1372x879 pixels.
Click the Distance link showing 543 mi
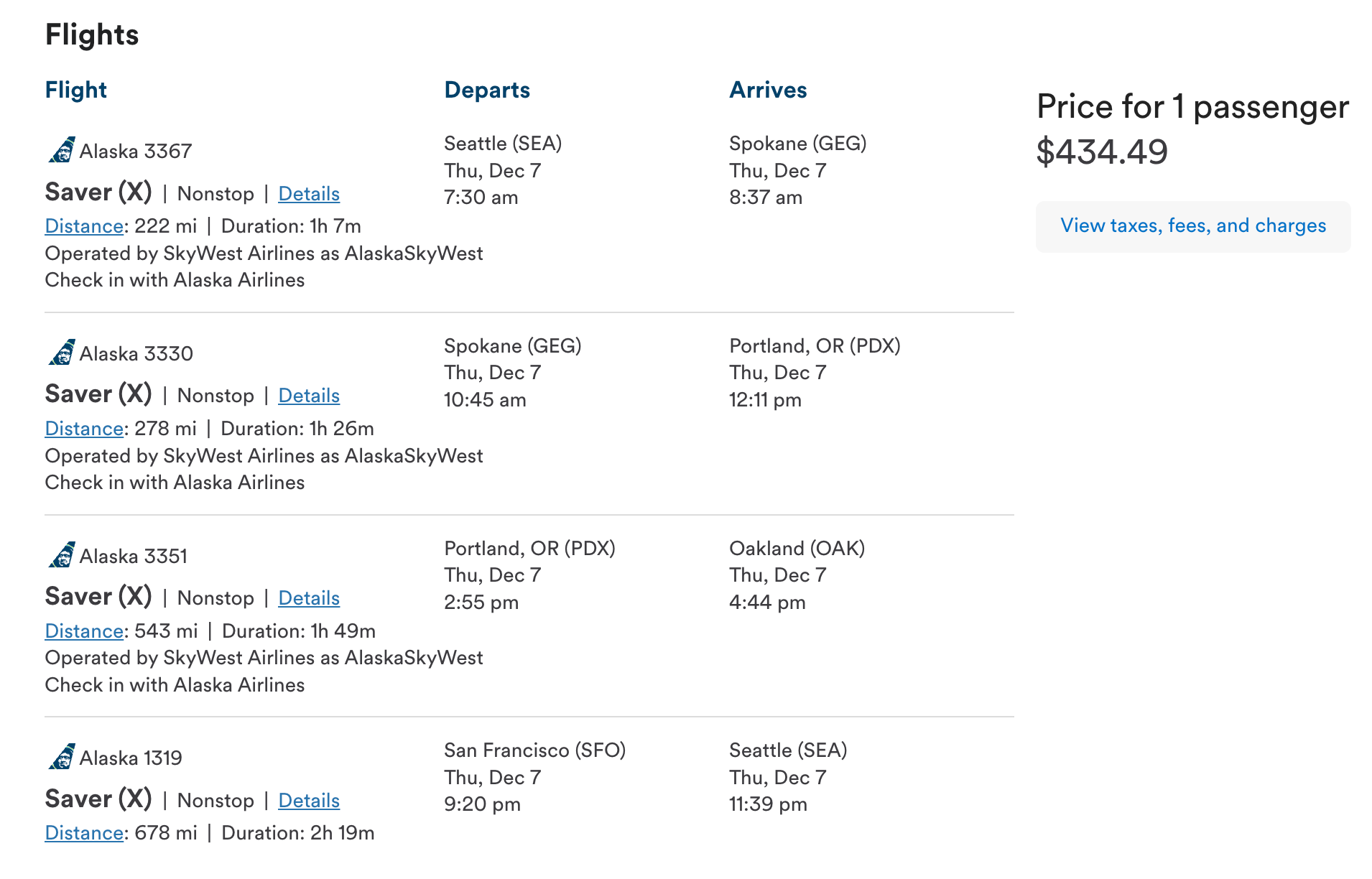84,631
